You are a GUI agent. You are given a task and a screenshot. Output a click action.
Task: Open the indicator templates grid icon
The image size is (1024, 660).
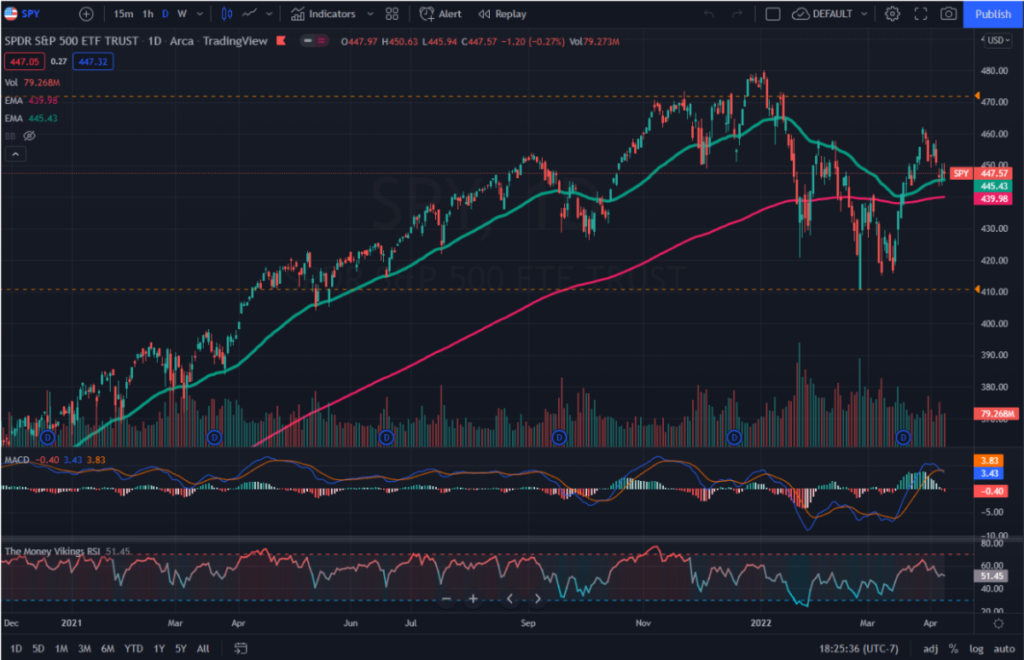click(x=392, y=14)
